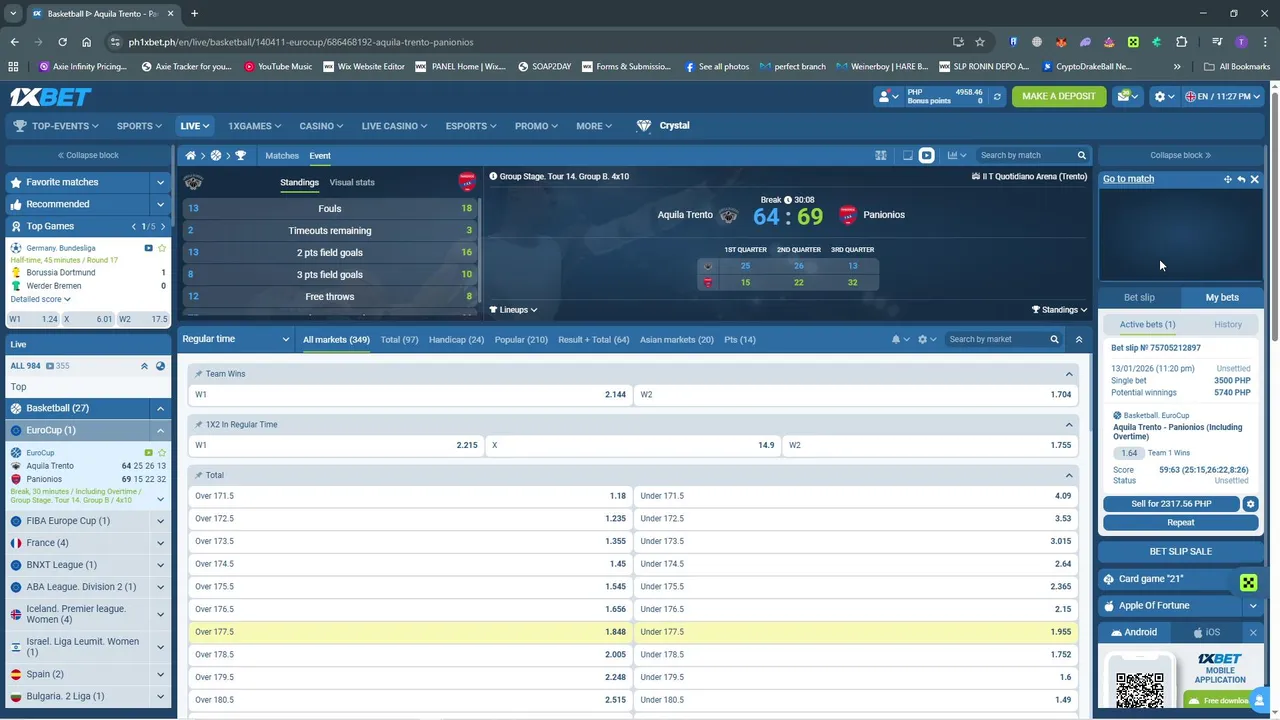Click the Top Games previous arrow
The height and width of the screenshot is (720, 1280).
[x=134, y=226]
